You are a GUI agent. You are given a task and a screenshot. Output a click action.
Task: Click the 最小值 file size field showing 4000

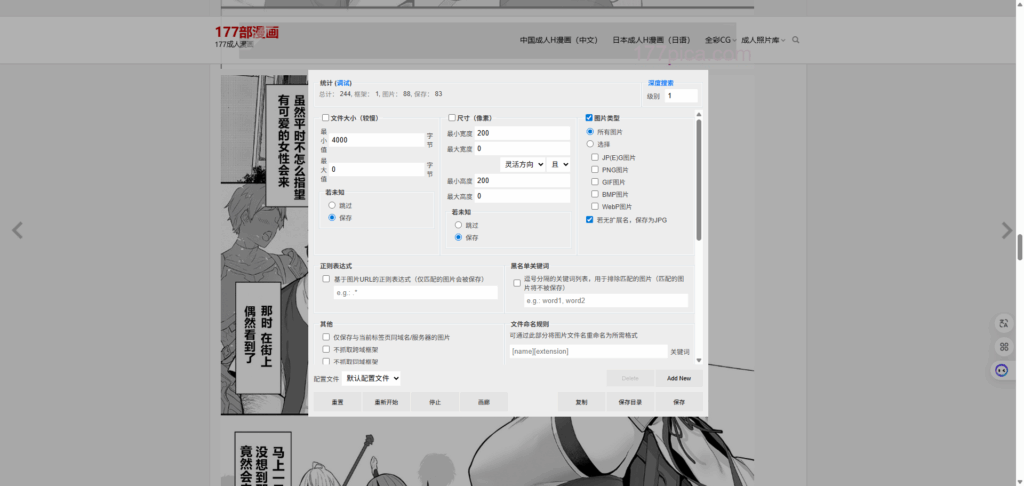[377, 140]
